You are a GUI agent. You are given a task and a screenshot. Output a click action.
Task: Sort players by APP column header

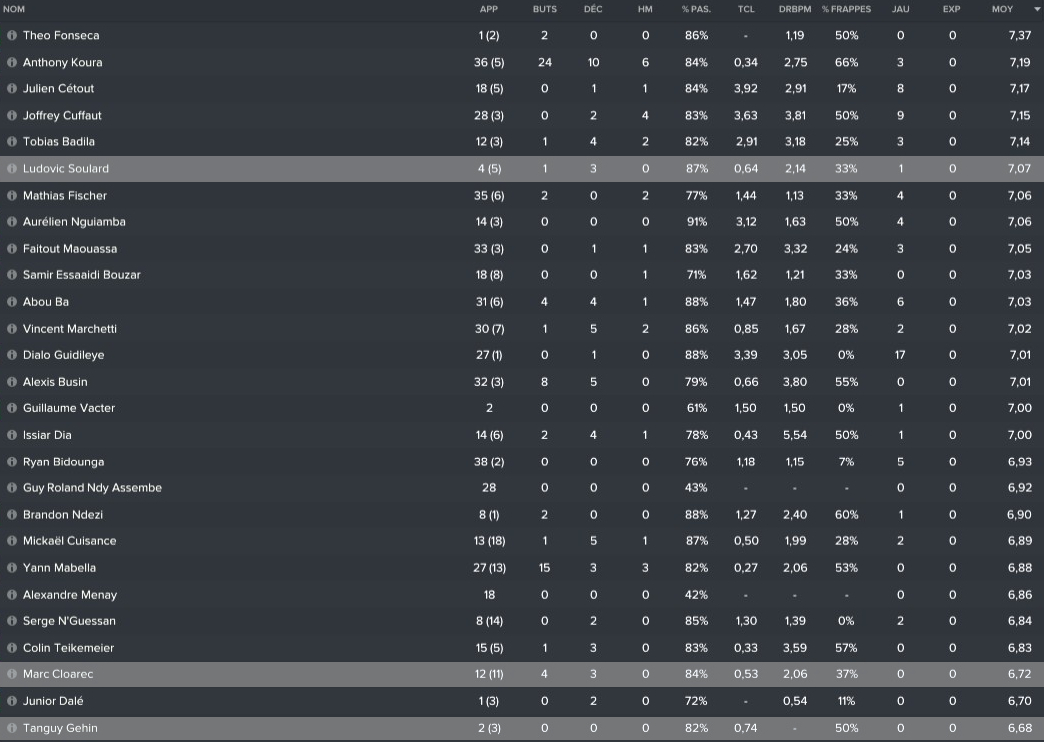click(x=488, y=9)
